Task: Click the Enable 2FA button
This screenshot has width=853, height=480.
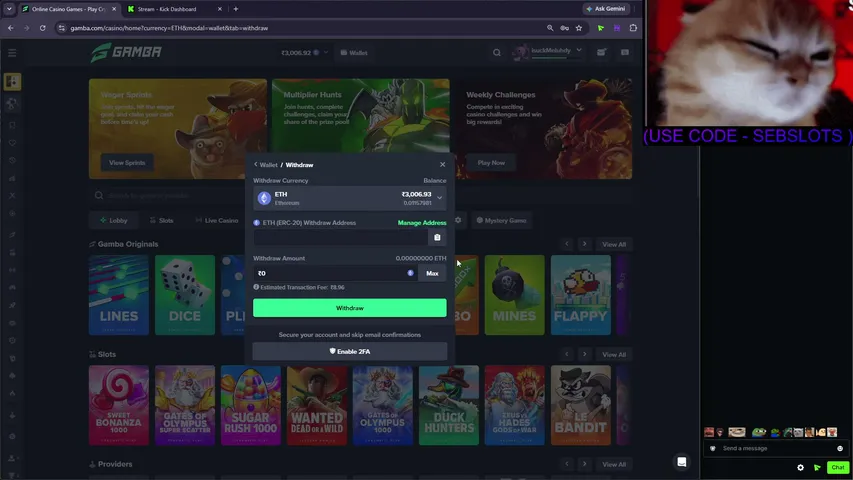Action: pyautogui.click(x=350, y=352)
